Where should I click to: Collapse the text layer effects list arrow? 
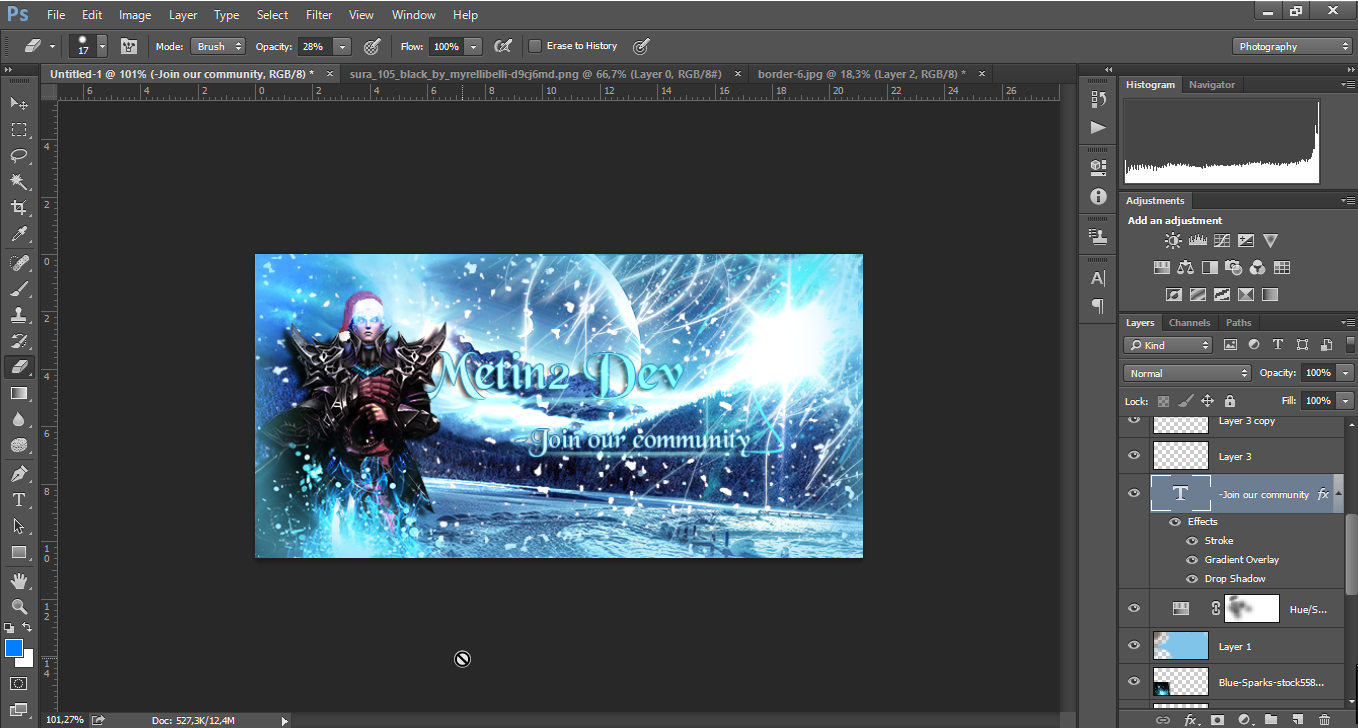point(1338,494)
